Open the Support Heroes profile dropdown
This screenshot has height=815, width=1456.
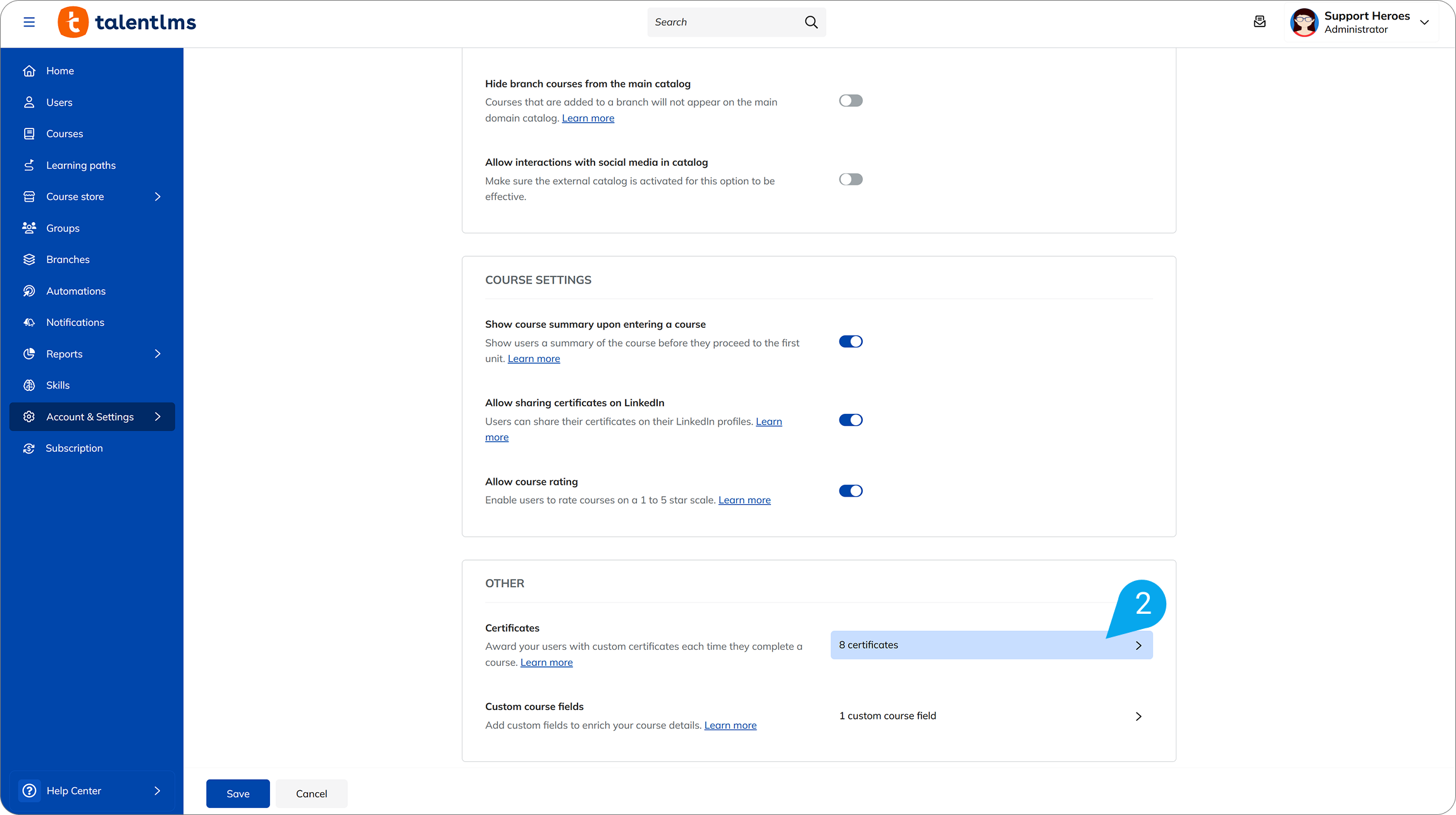click(1424, 22)
